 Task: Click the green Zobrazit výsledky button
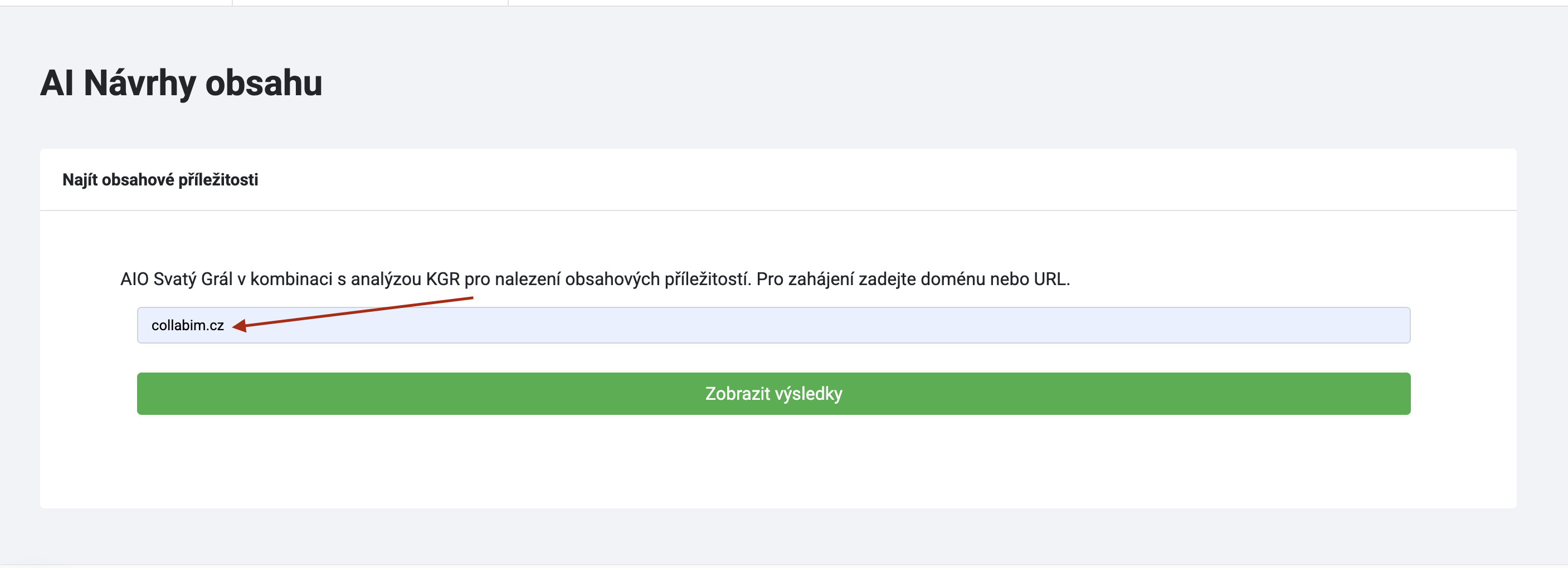coord(773,394)
